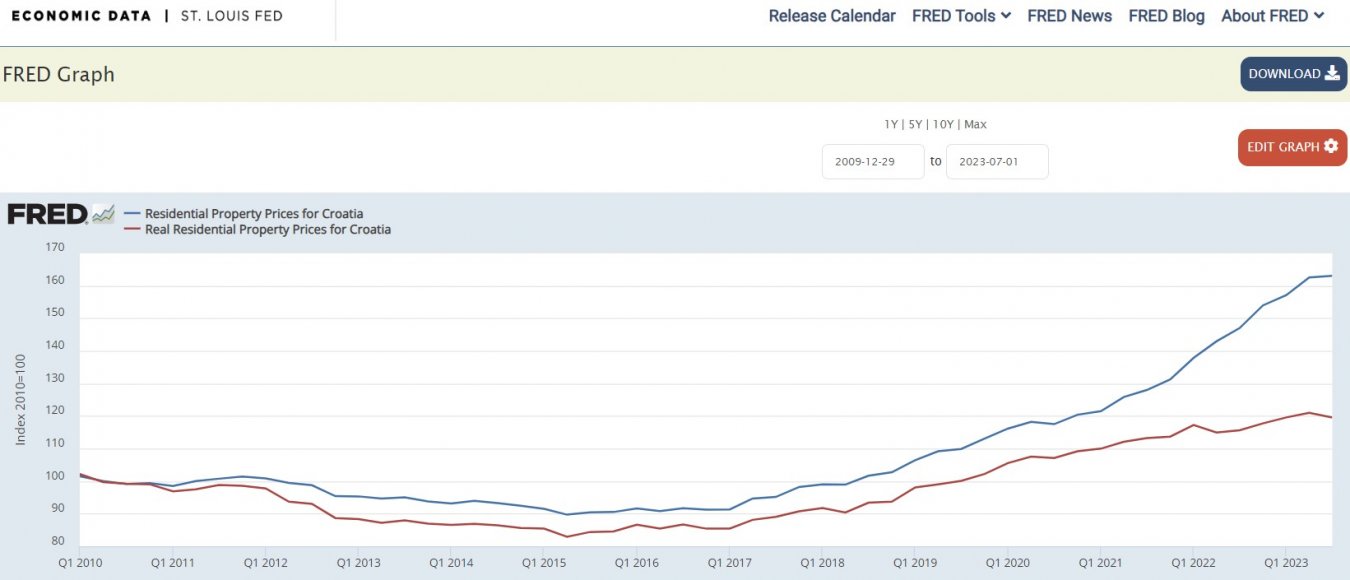
Task: Click the FRED Graph page heading
Action: [x=59, y=74]
